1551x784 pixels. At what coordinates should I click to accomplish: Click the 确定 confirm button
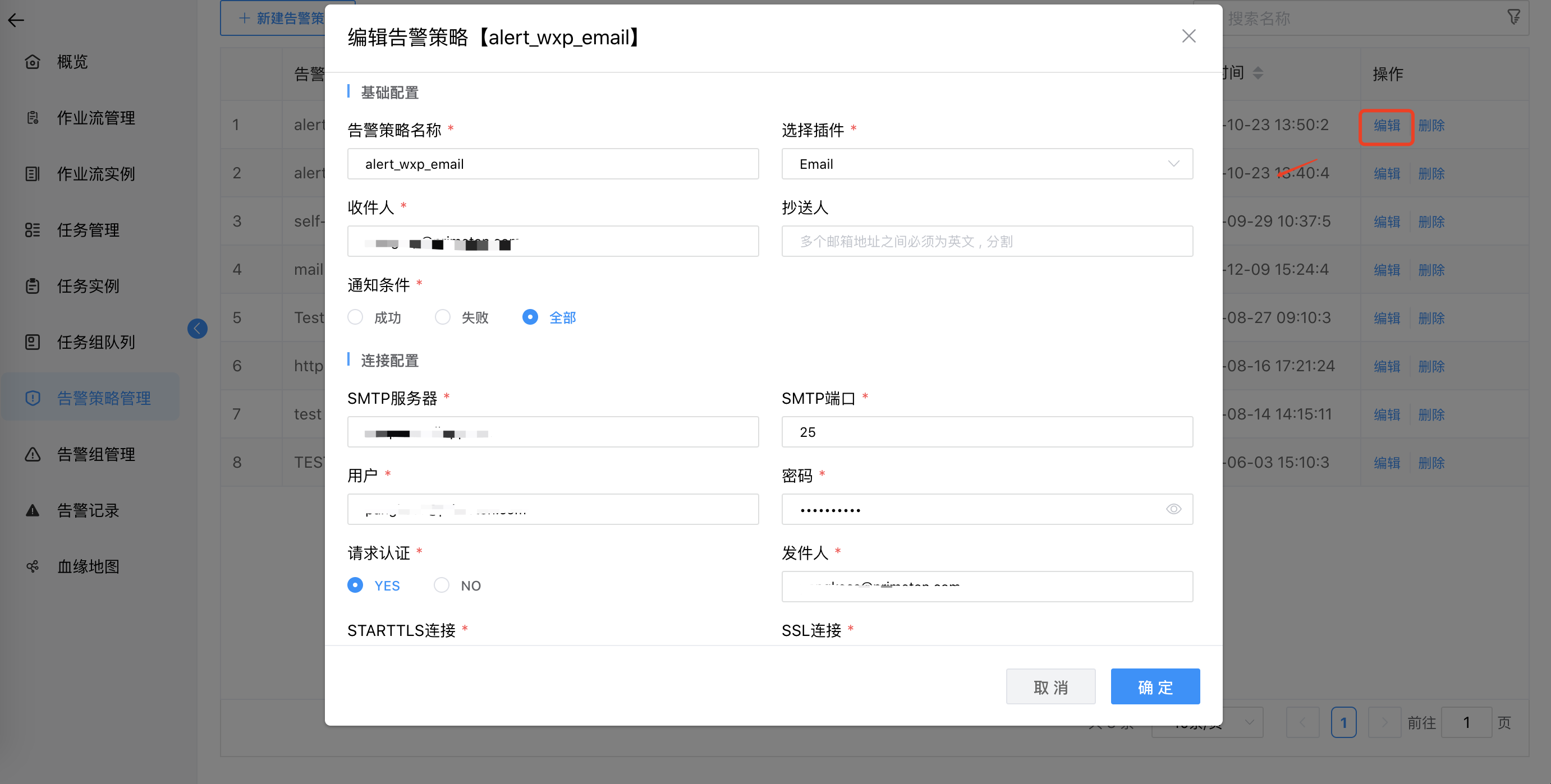tap(1155, 686)
